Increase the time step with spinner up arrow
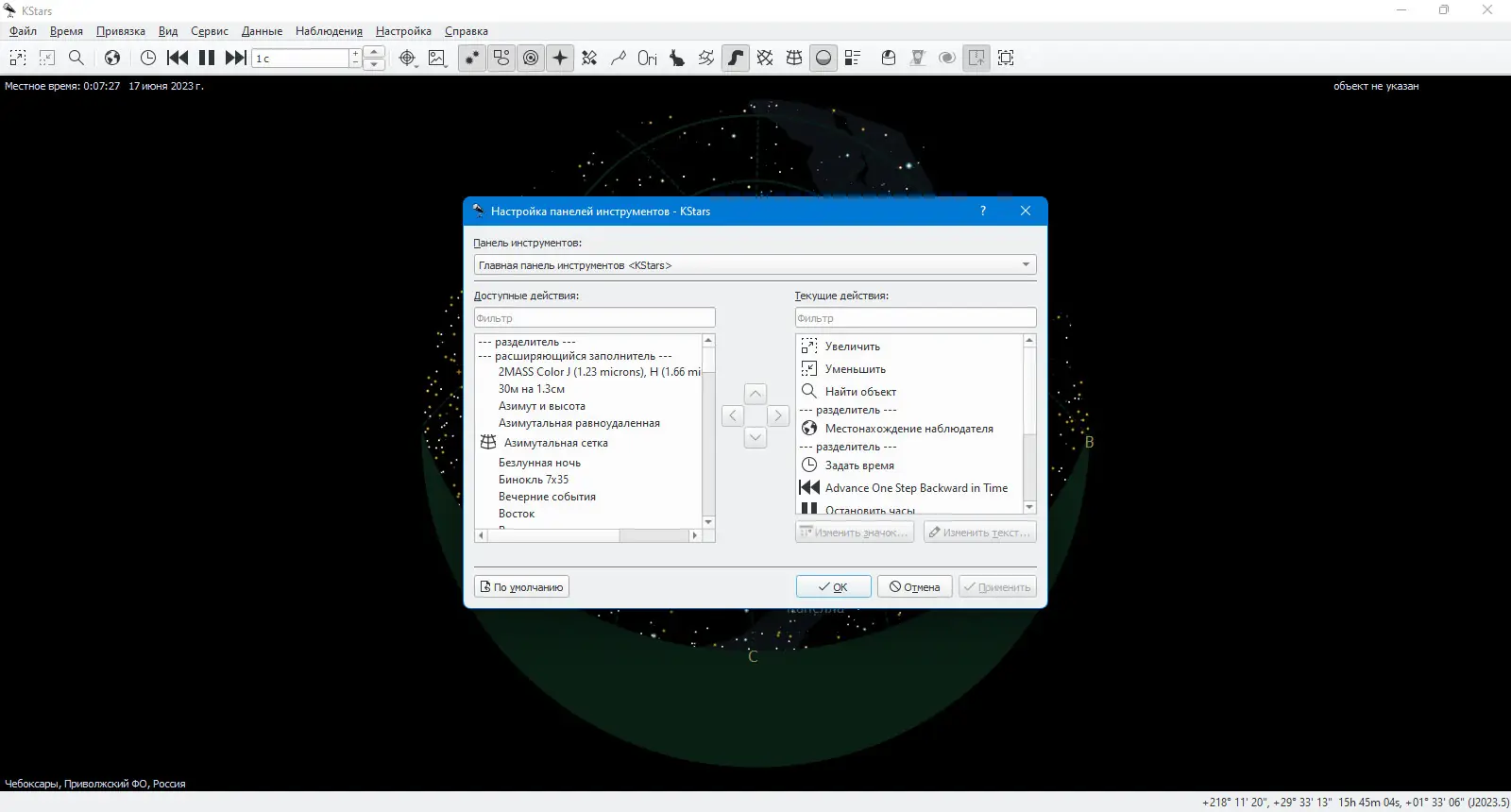This screenshot has height=812, width=1511. (374, 52)
